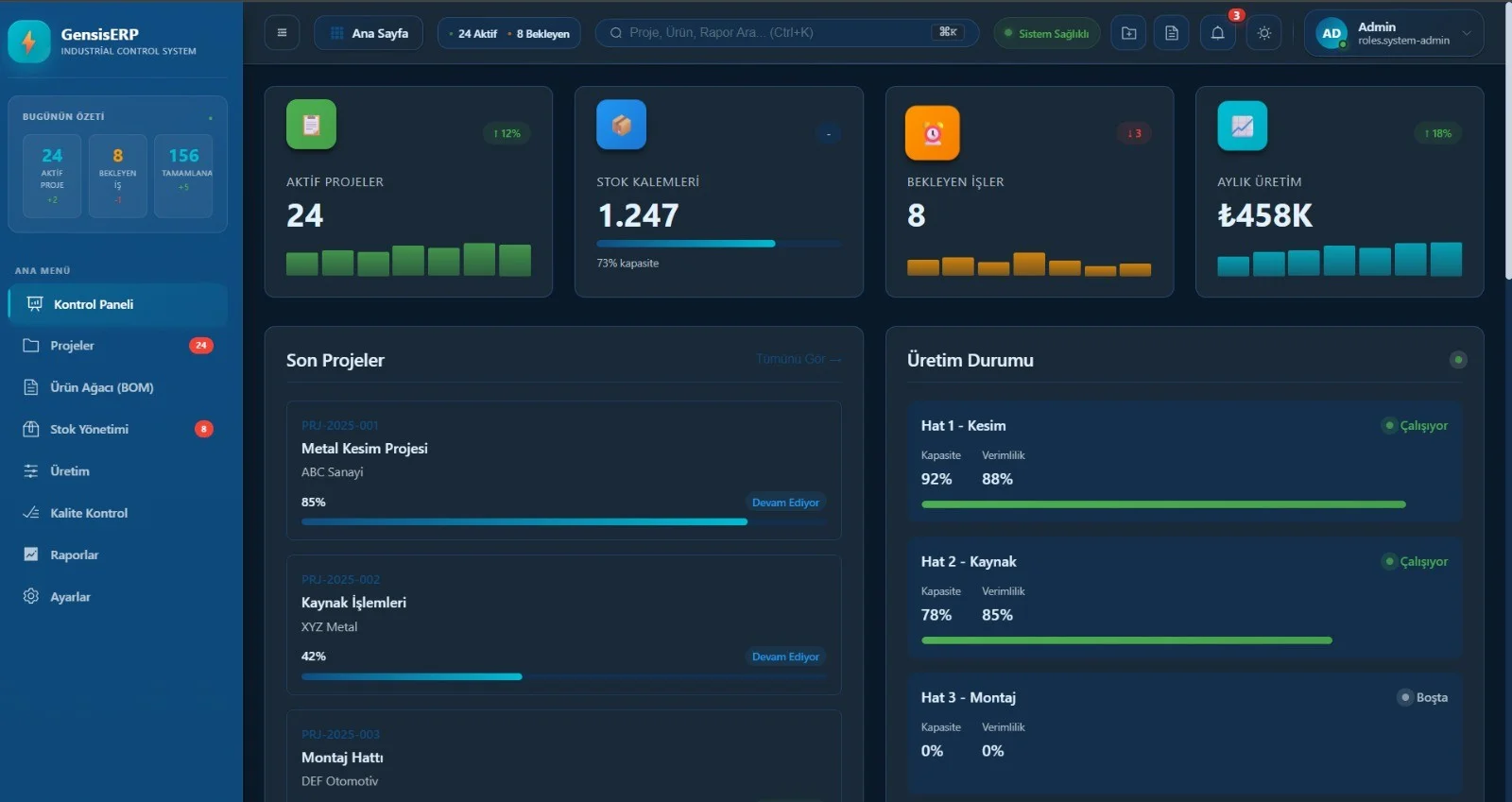Click the blue Stok Kalemleri box icon
Image resolution: width=1512 pixels, height=802 pixels.
click(621, 125)
